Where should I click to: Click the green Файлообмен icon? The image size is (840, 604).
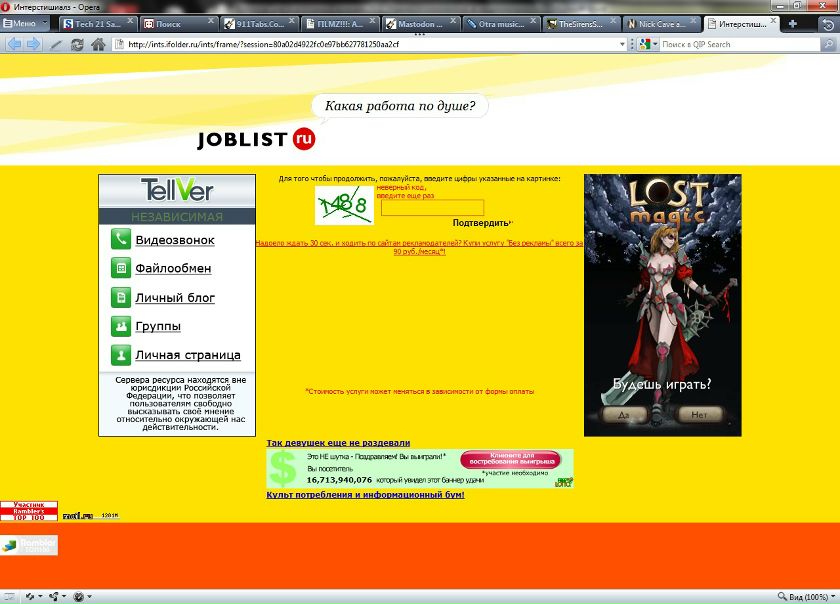(120, 268)
